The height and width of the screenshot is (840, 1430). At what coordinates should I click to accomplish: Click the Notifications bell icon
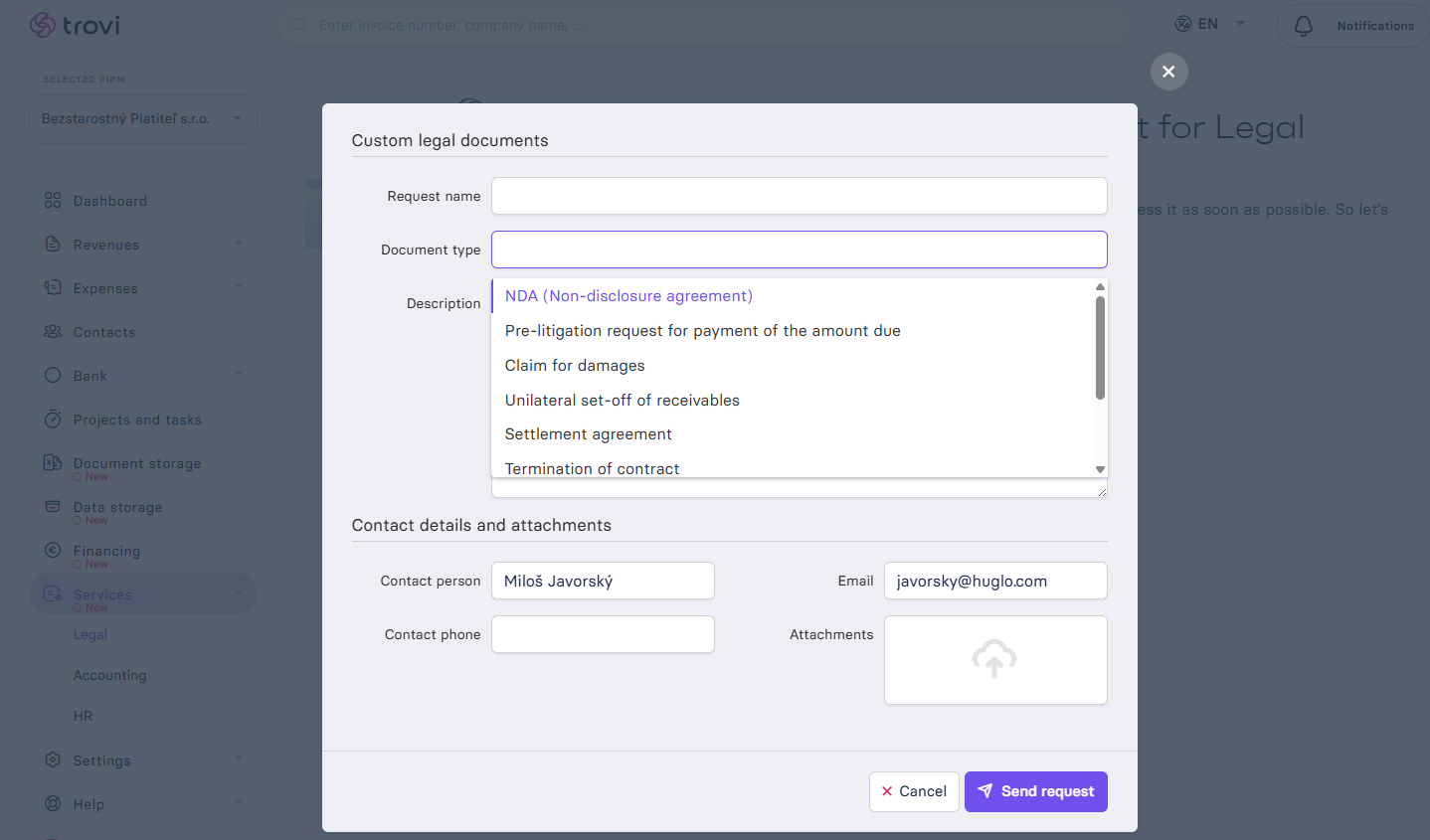point(1303,26)
